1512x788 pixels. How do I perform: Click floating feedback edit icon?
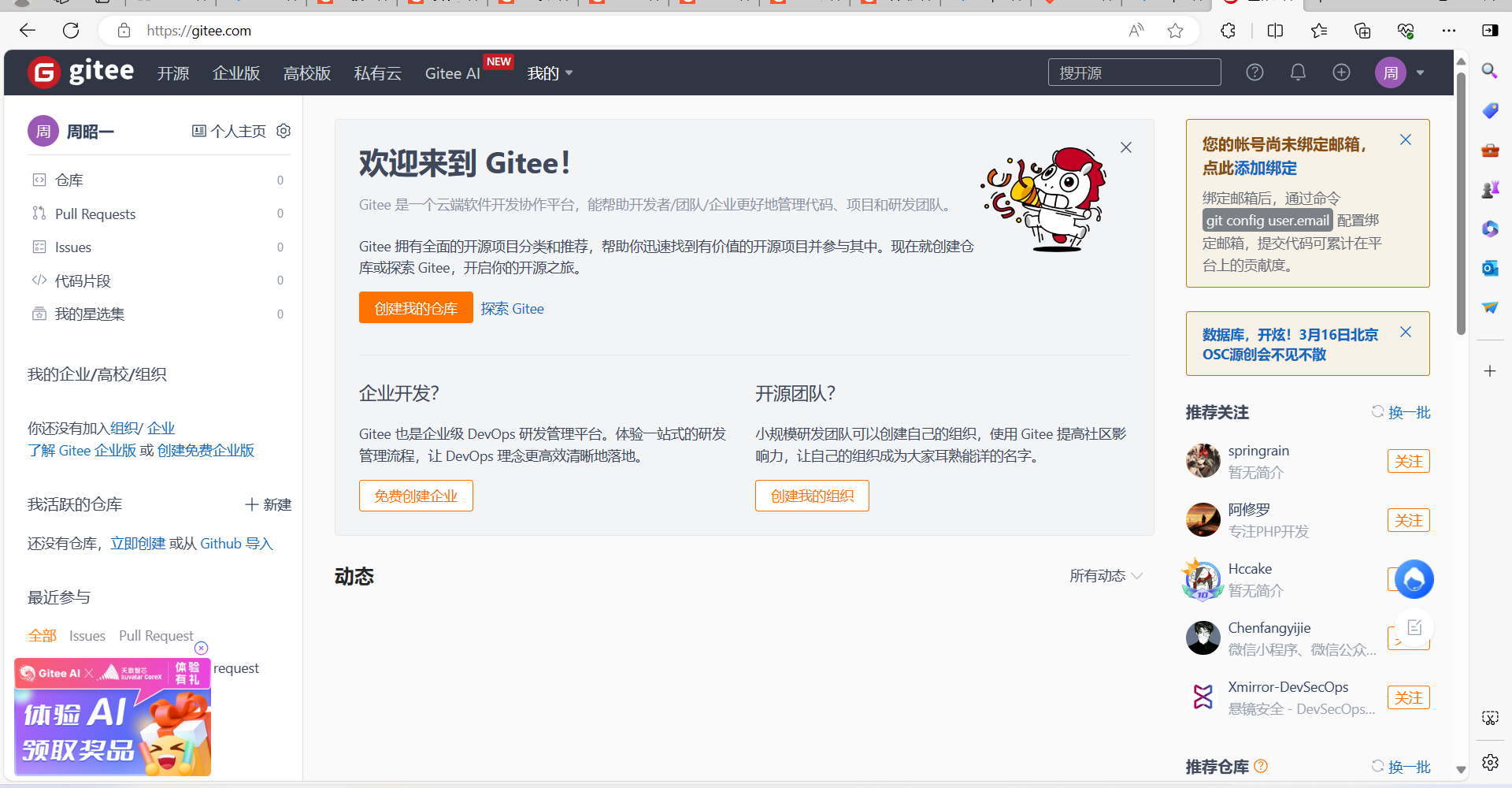click(1414, 627)
